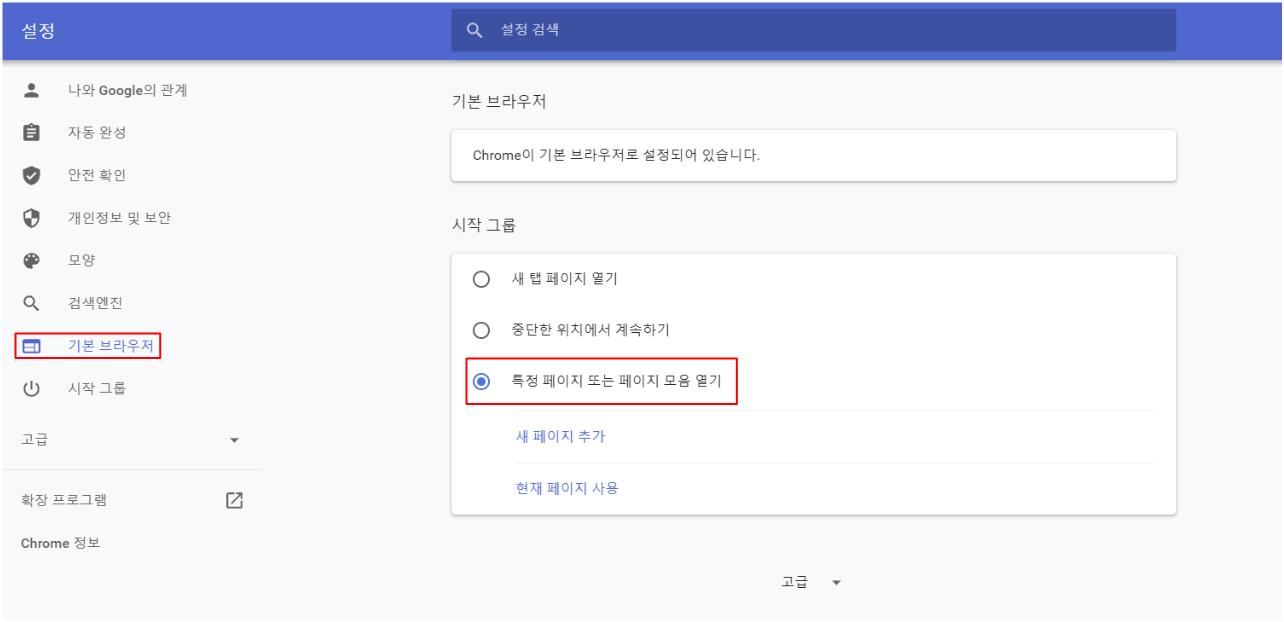Click the shield icon for 개인정보 및 보안
Viewport: 1284px width, 622px height.
point(30,219)
